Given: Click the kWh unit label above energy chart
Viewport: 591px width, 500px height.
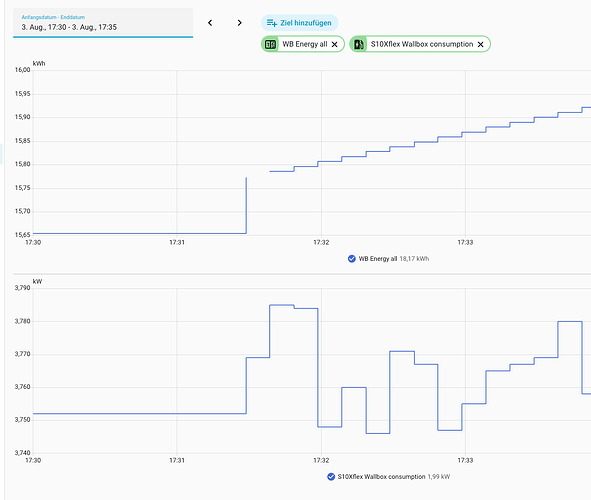Looking at the screenshot, I should (39, 64).
